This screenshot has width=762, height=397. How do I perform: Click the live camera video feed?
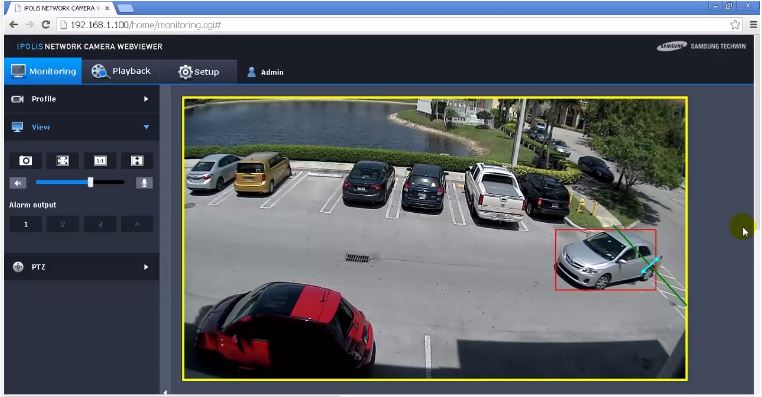434,238
